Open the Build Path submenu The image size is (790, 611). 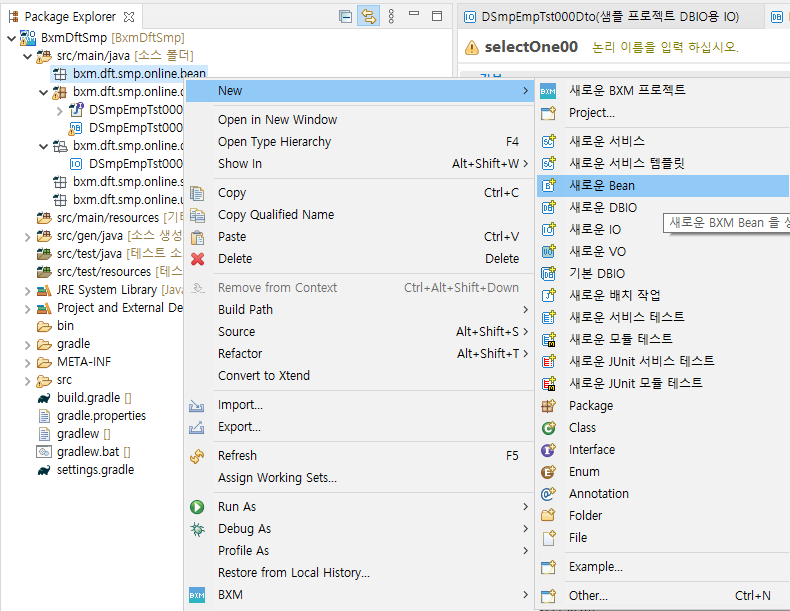(x=245, y=310)
